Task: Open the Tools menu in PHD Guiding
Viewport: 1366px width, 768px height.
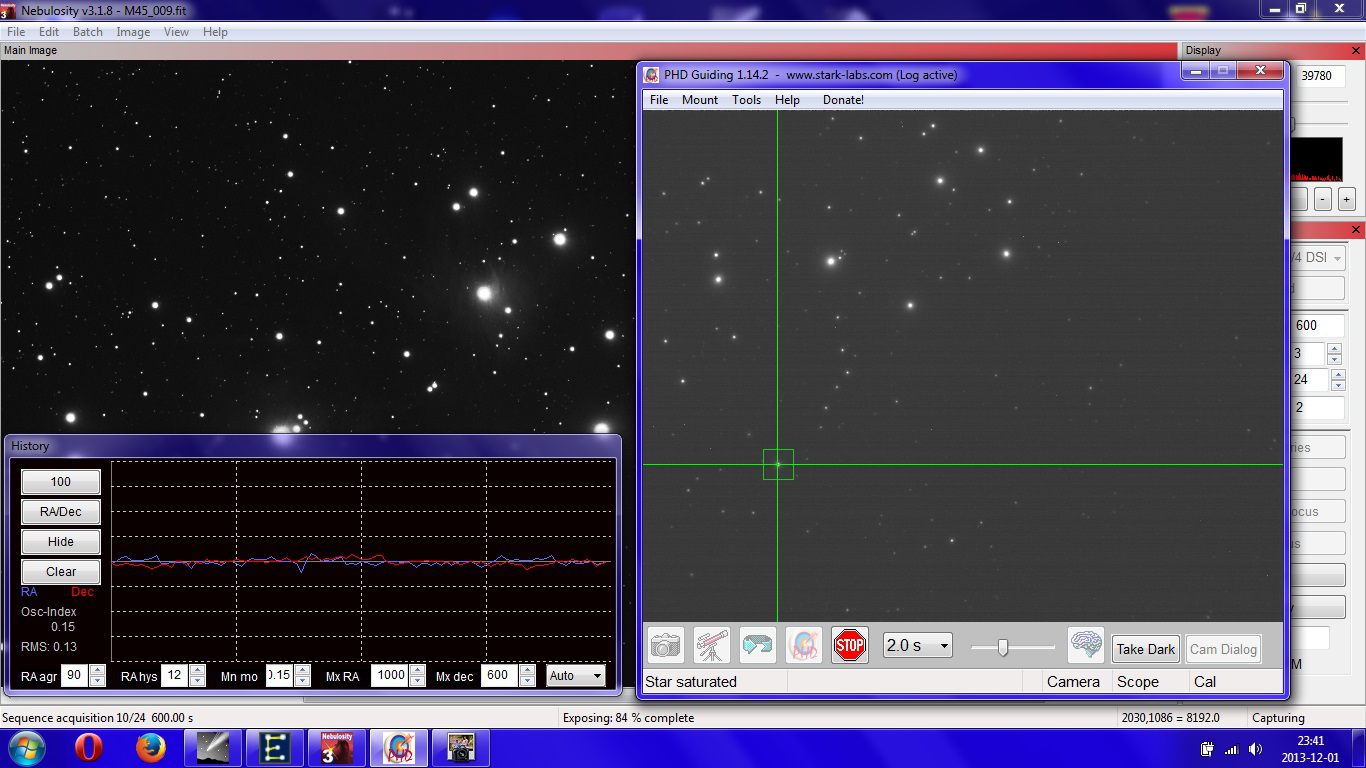Action: (746, 99)
